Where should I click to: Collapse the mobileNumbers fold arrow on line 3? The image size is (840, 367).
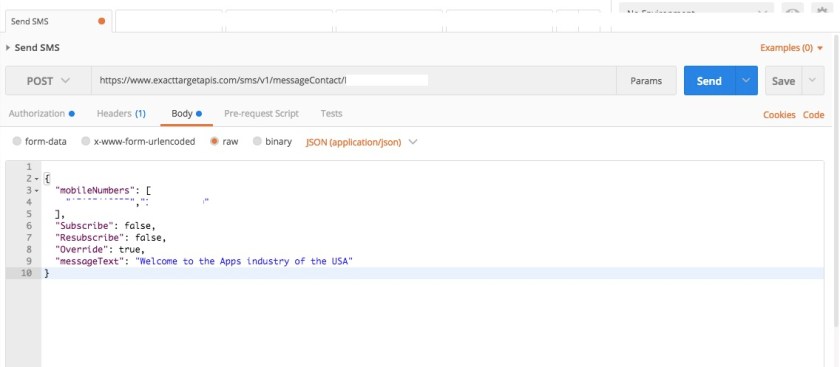(x=36, y=190)
